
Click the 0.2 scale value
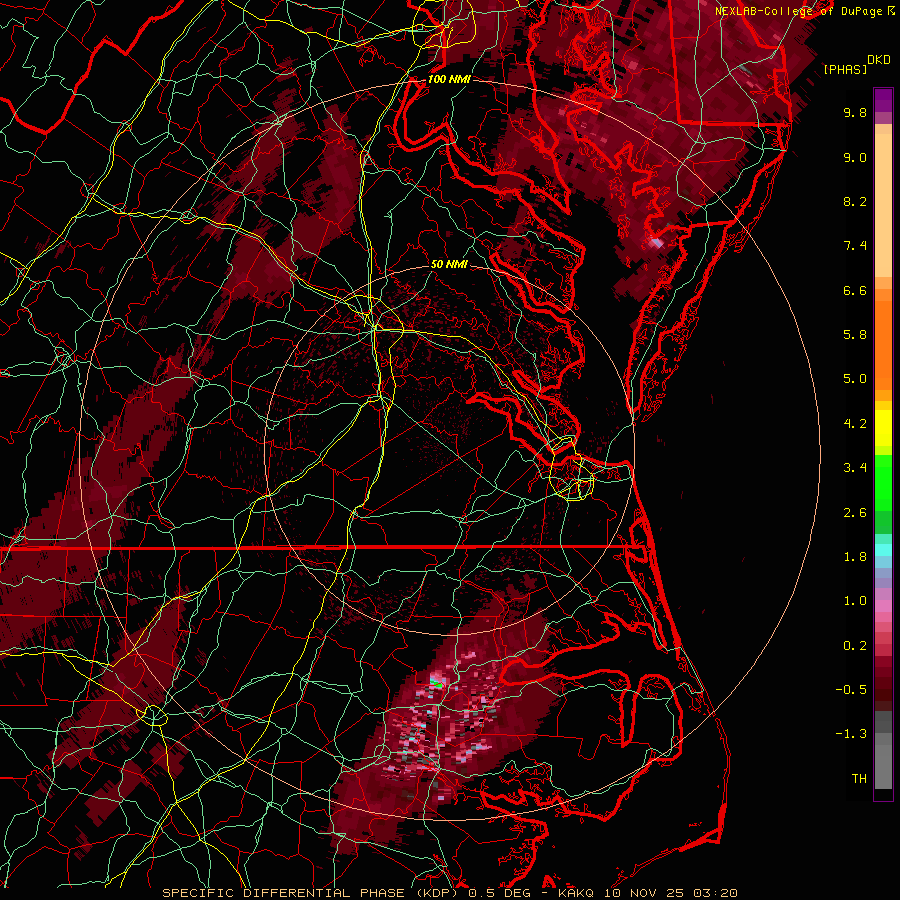[855, 646]
